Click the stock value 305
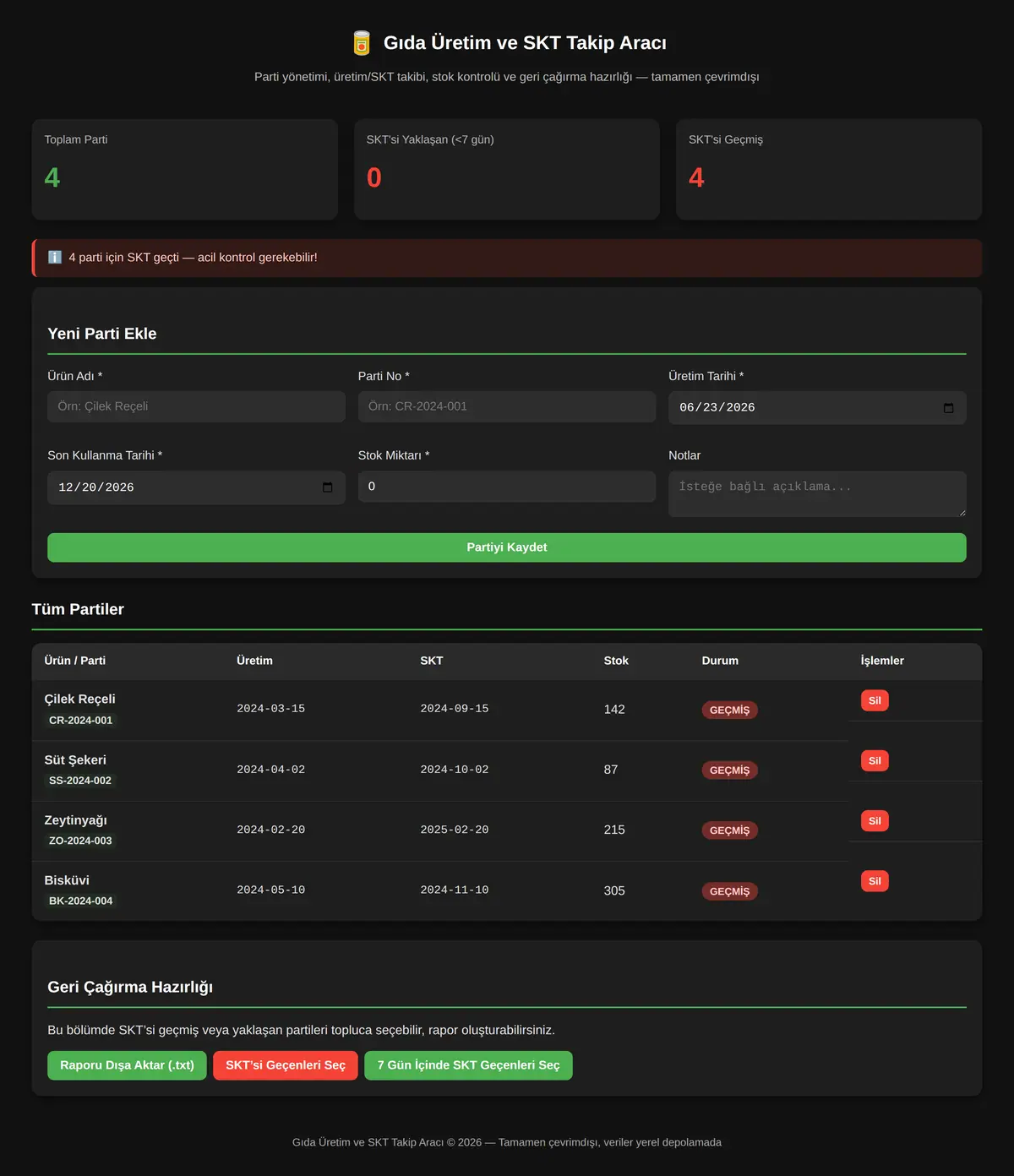Viewport: 1014px width, 1176px height. pos(614,890)
